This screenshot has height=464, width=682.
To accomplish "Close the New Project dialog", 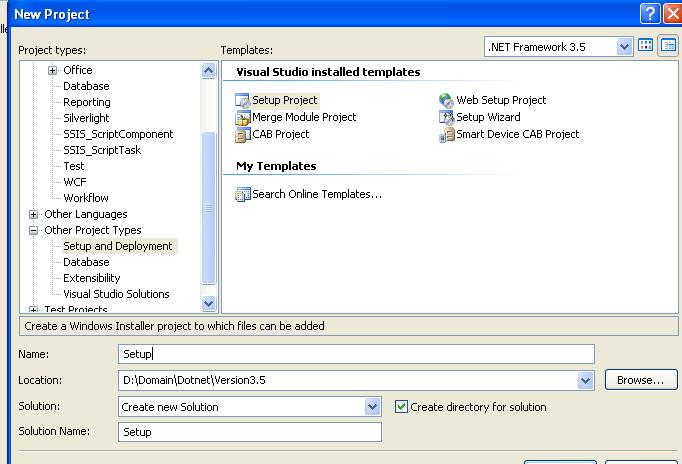I will [x=673, y=14].
